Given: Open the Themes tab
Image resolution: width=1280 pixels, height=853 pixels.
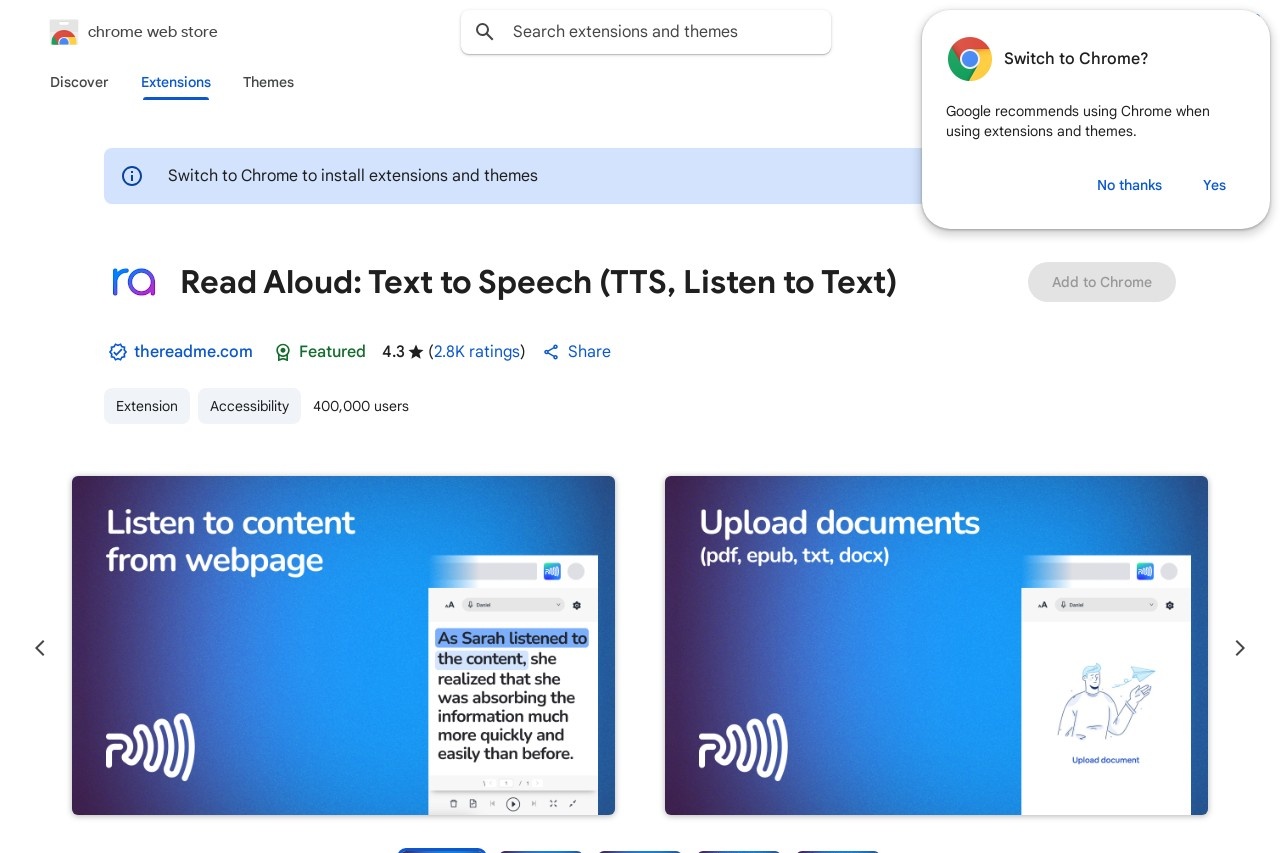Looking at the screenshot, I should tap(268, 82).
